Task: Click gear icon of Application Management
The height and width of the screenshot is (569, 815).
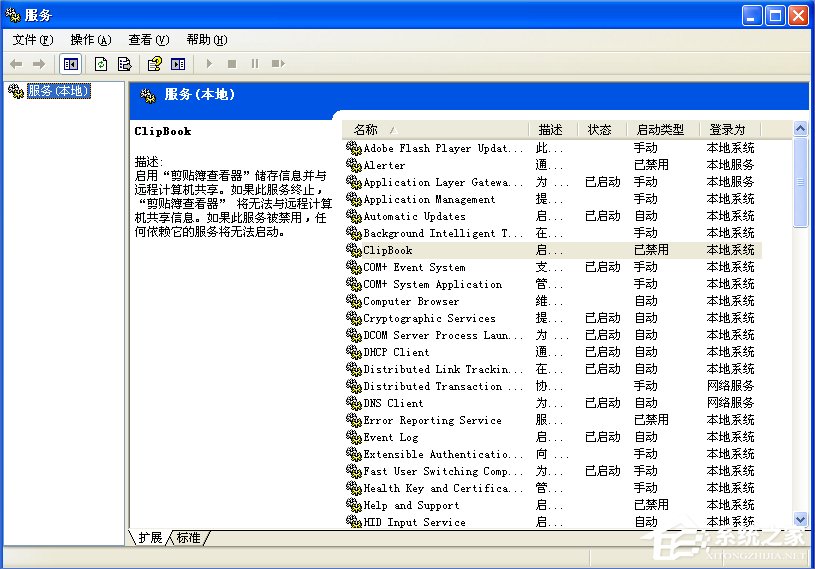Action: (x=353, y=200)
